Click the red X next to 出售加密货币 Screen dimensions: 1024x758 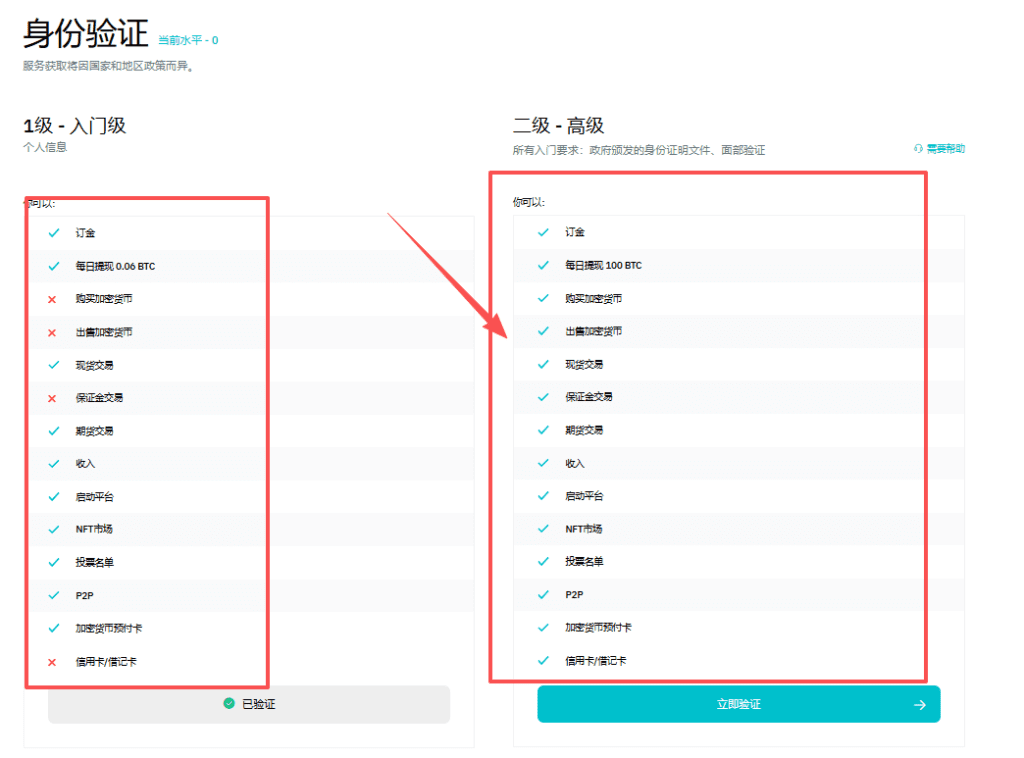tap(53, 331)
